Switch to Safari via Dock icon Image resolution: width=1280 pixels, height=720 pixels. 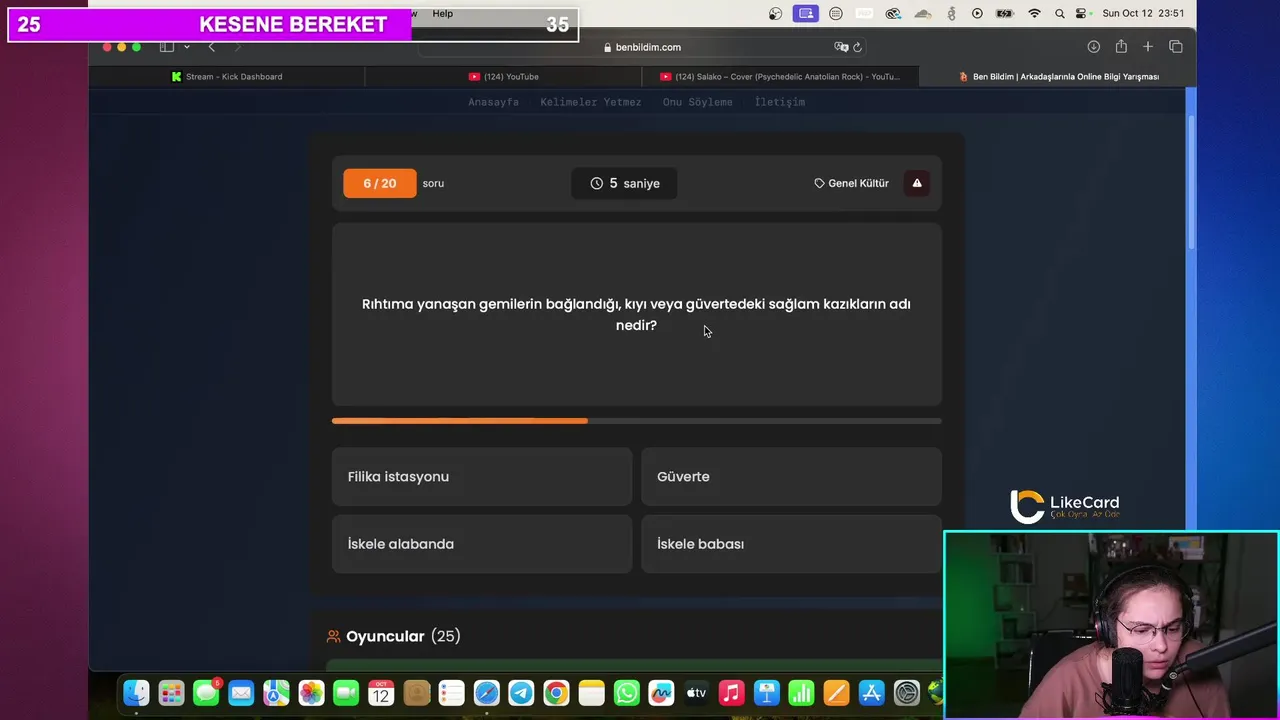pyautogui.click(x=486, y=693)
